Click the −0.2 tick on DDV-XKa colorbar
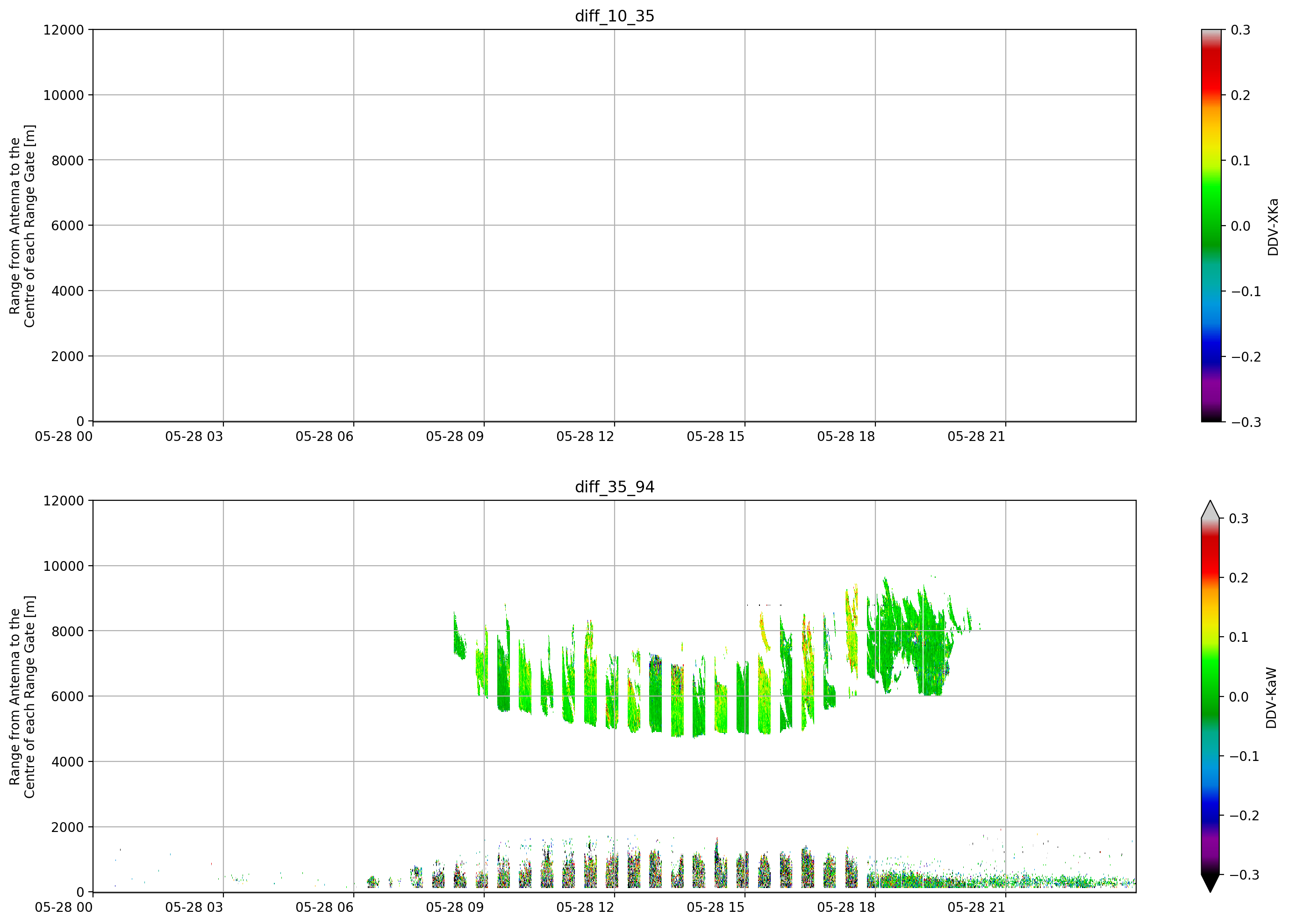This screenshot has height=924, width=1289. click(x=1246, y=356)
